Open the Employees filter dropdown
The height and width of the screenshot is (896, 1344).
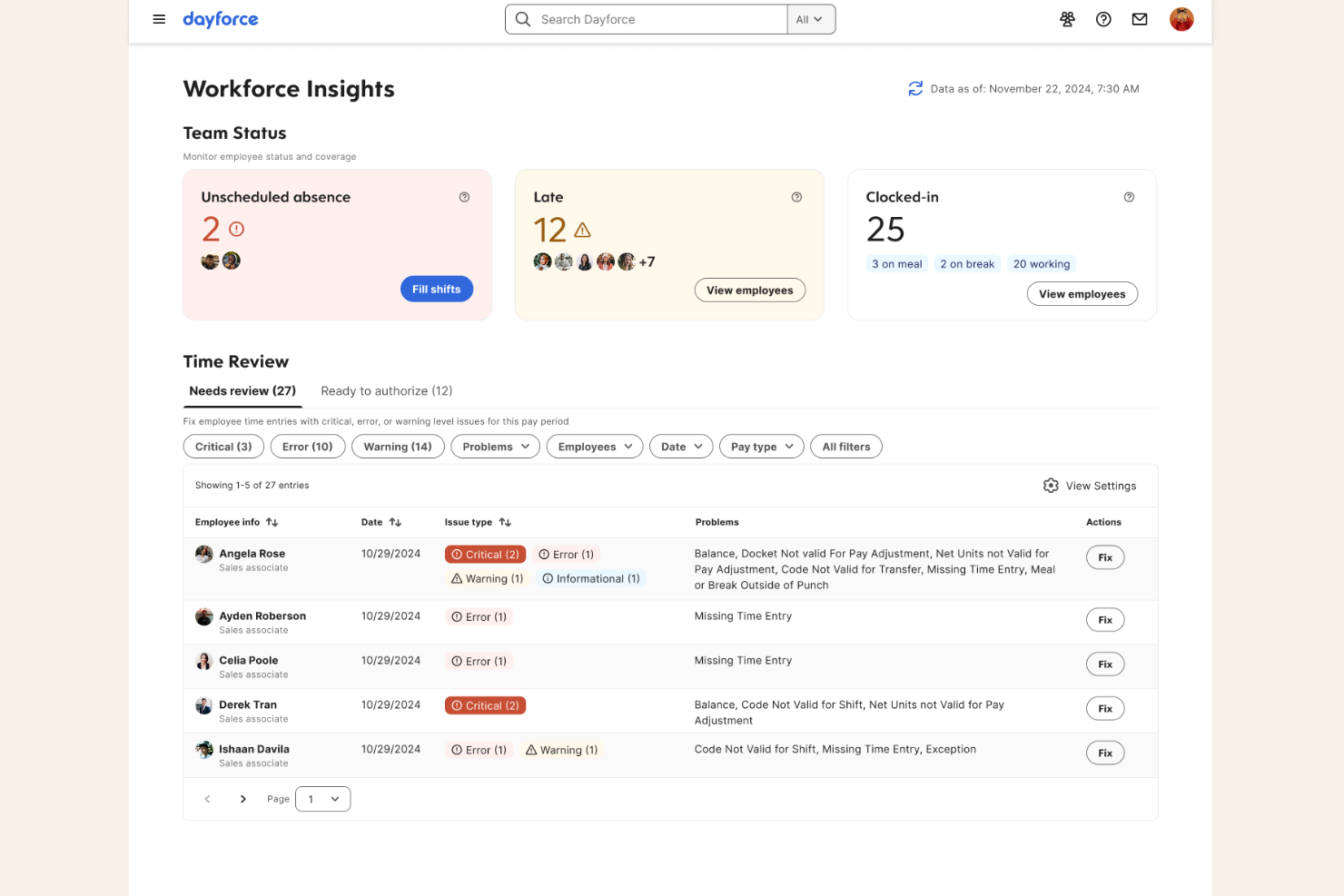pos(594,446)
